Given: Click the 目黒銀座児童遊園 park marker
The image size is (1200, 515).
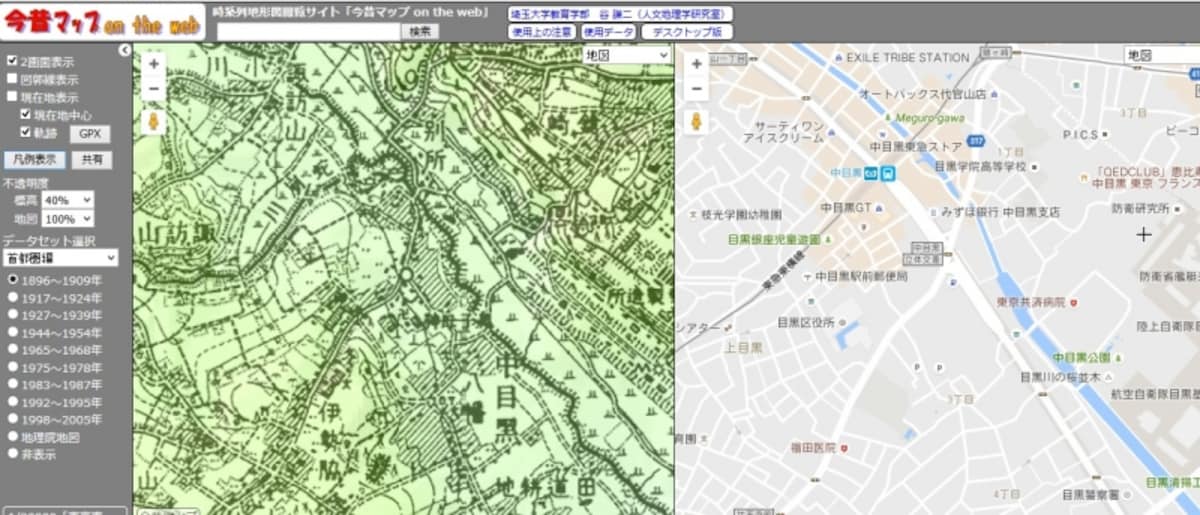Looking at the screenshot, I should 830,240.
